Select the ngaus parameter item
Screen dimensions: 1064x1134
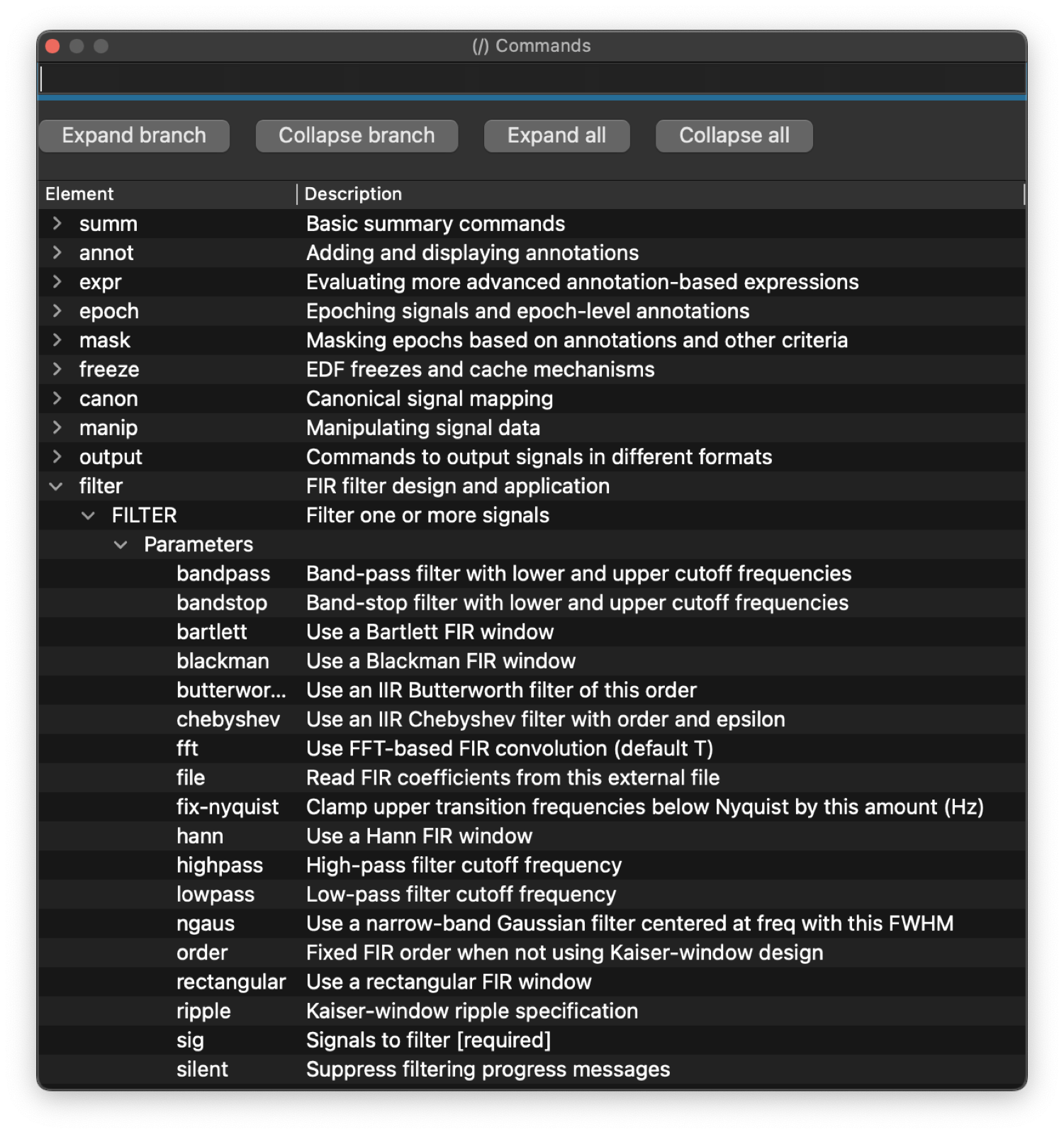point(206,924)
